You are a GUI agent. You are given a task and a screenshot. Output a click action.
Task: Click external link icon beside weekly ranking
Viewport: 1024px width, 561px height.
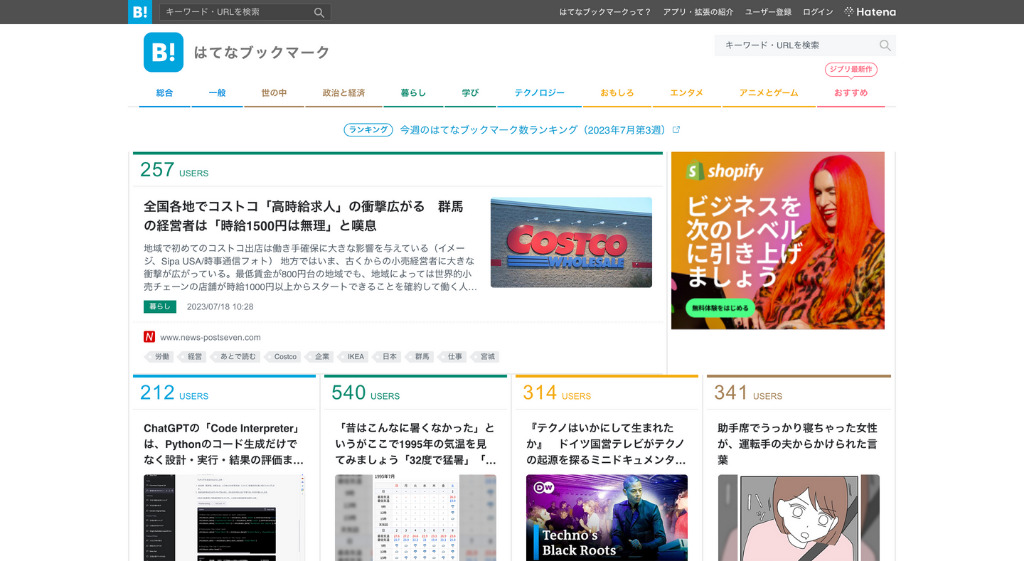[676, 130]
